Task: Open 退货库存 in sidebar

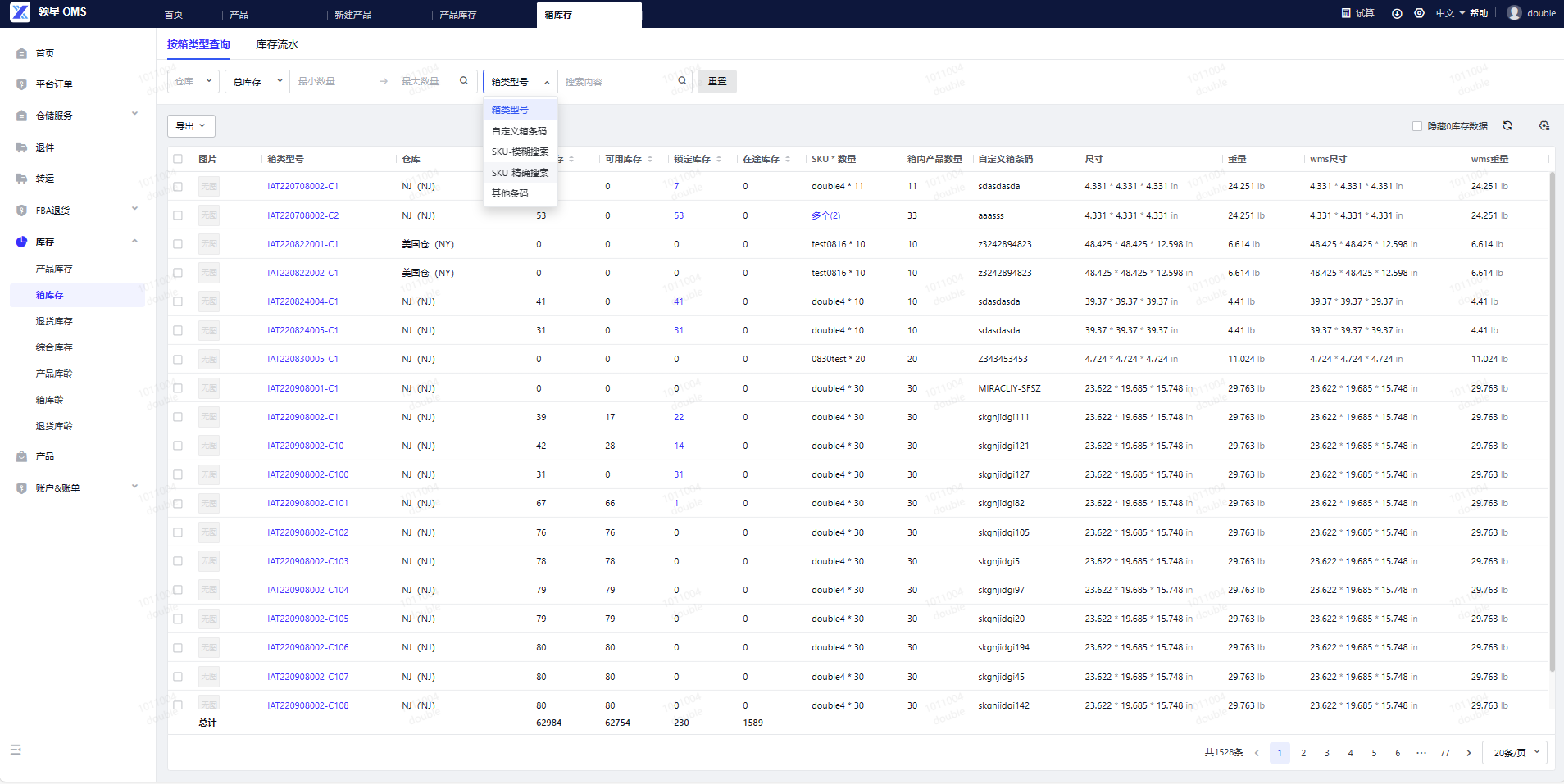Action: point(54,321)
